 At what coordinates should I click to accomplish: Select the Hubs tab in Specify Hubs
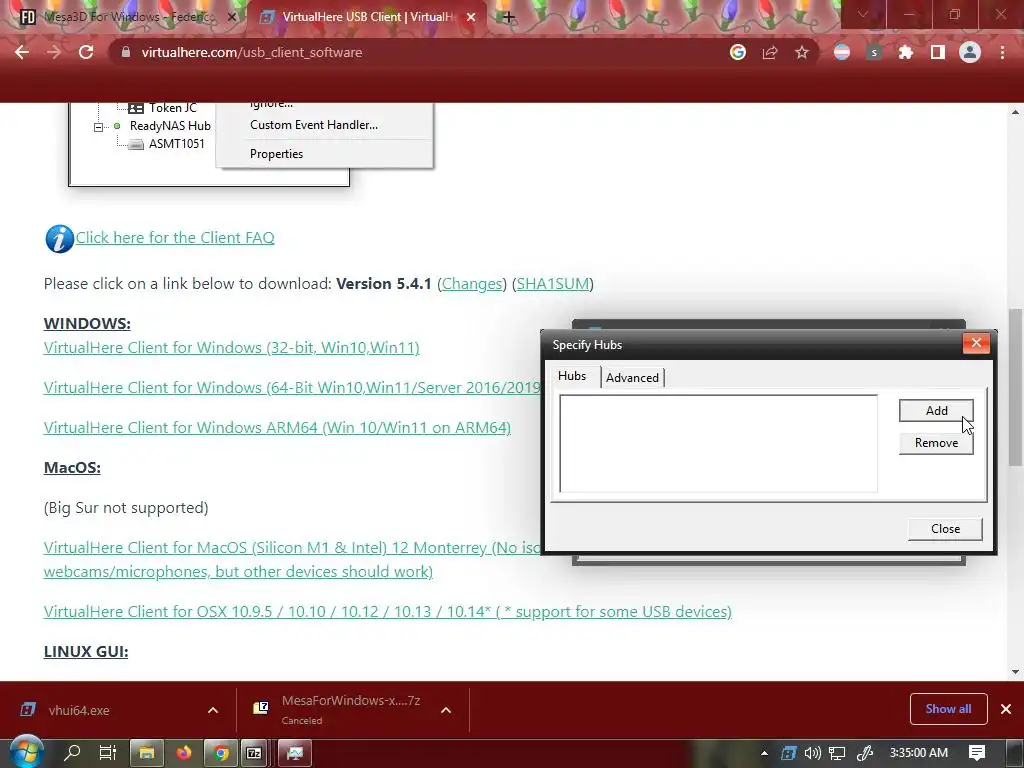[x=571, y=376]
